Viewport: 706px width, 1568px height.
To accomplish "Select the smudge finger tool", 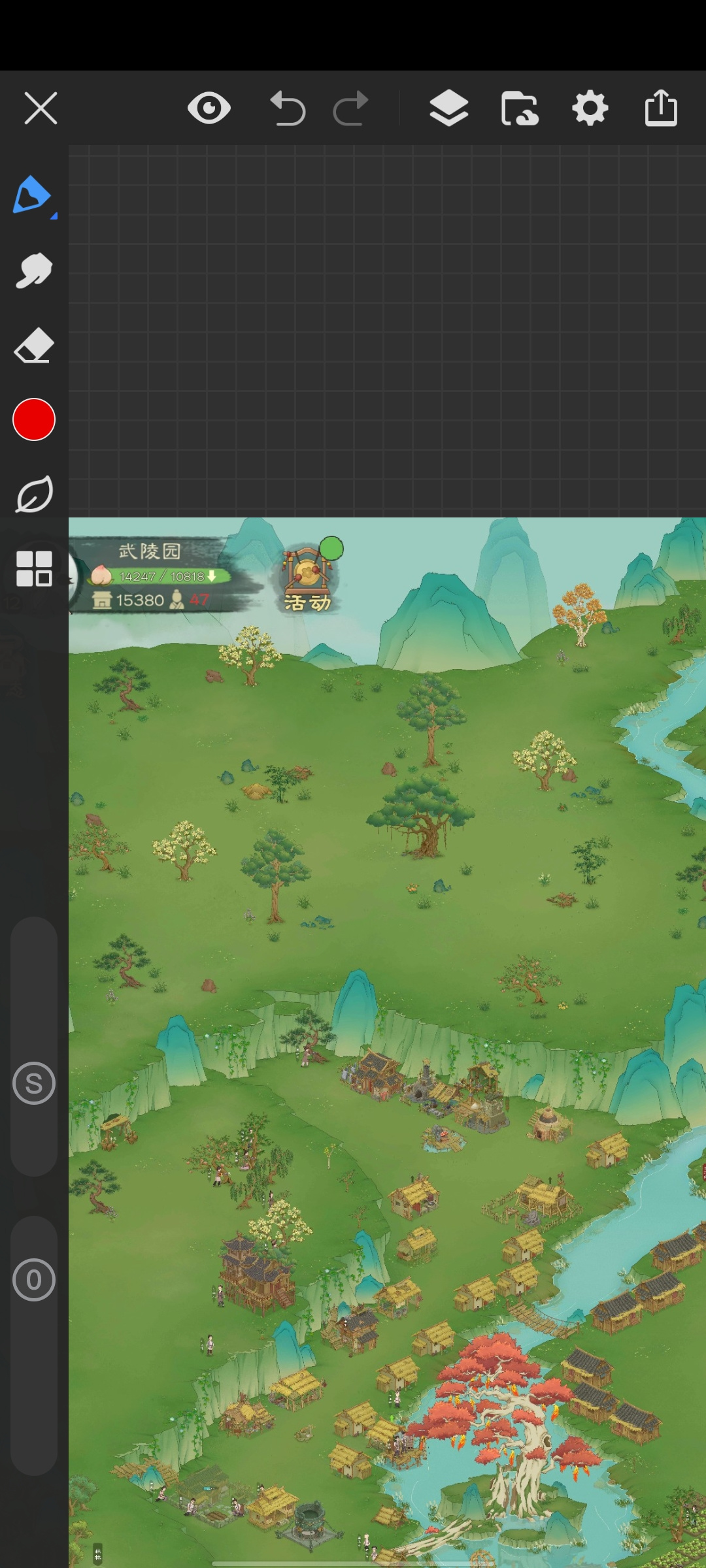I will click(33, 270).
